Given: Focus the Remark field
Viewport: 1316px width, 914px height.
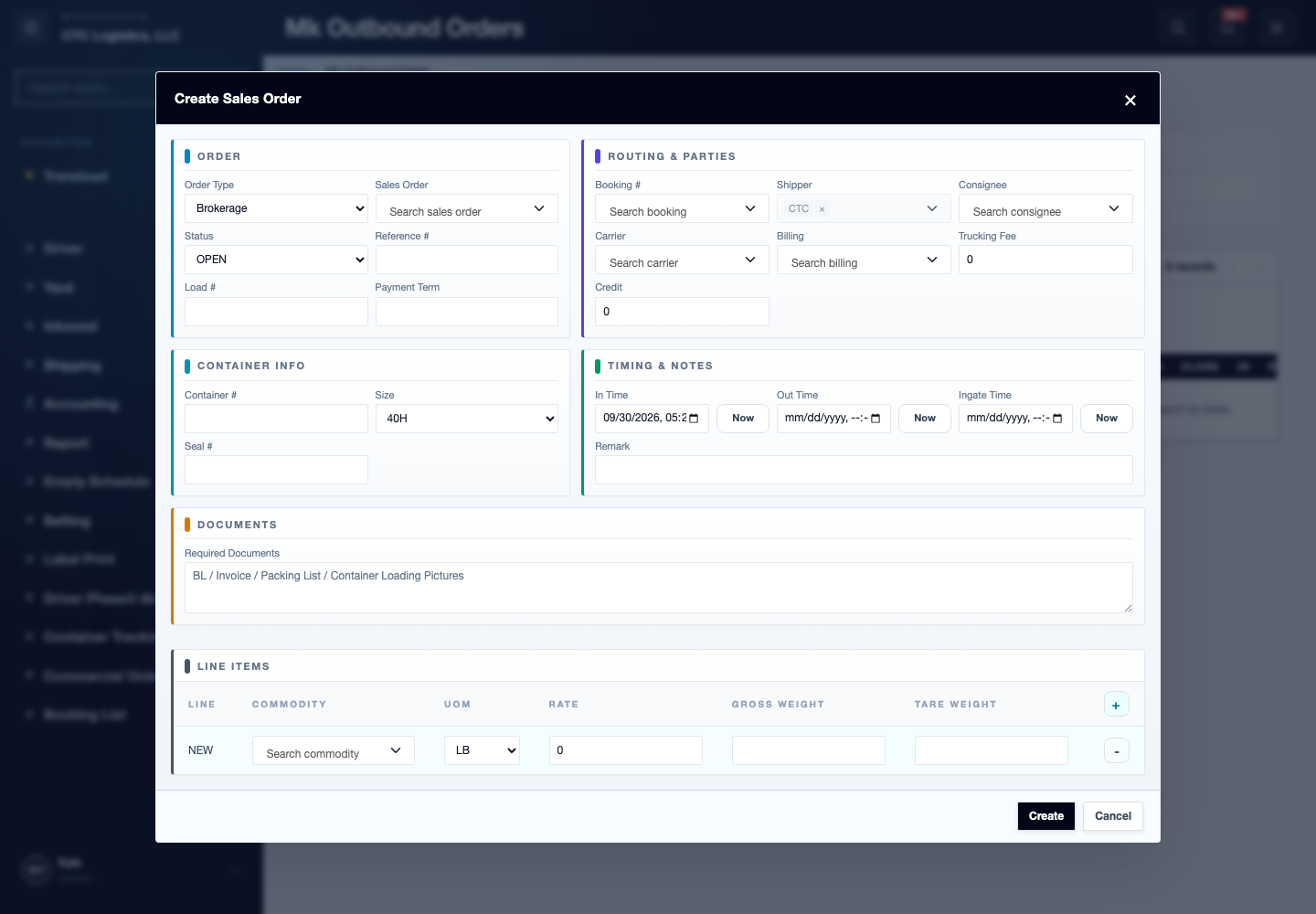Looking at the screenshot, I should [864, 470].
